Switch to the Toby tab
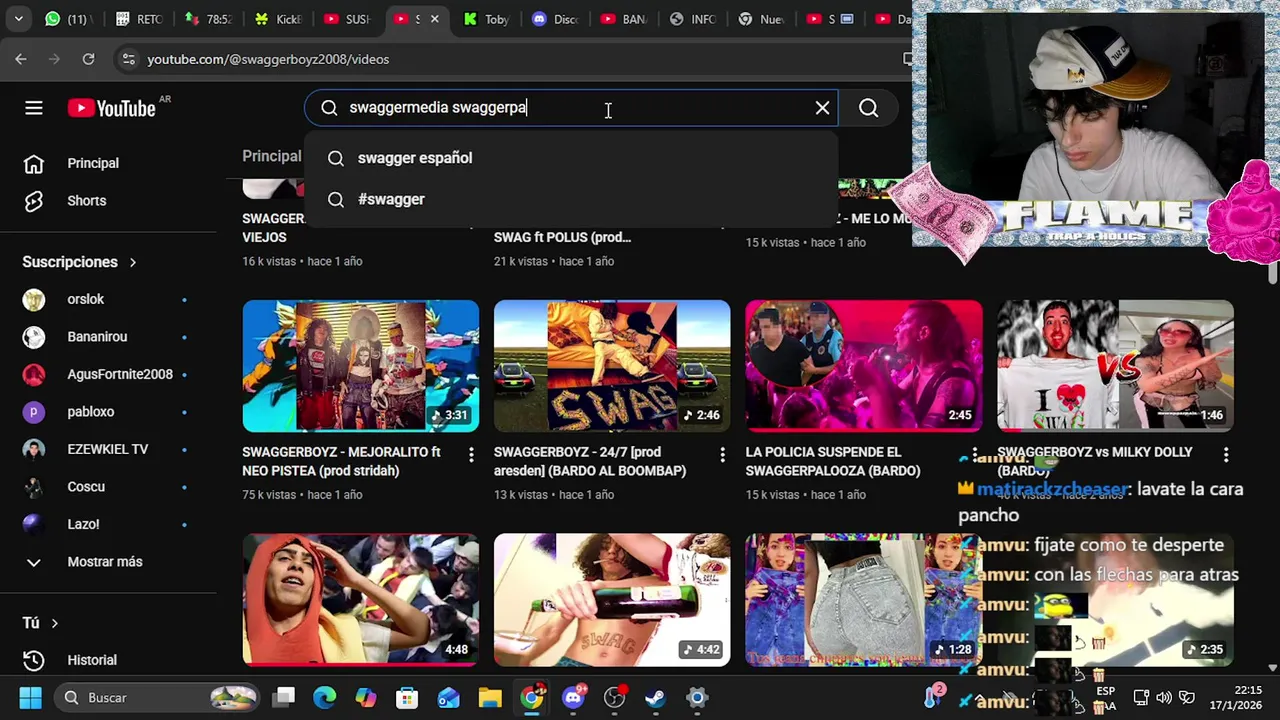This screenshot has height=720, width=1280. click(487, 19)
